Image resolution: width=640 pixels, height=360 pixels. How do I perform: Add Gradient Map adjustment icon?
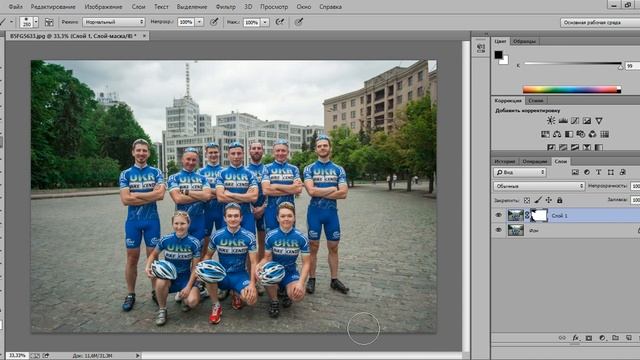pyautogui.click(x=598, y=147)
